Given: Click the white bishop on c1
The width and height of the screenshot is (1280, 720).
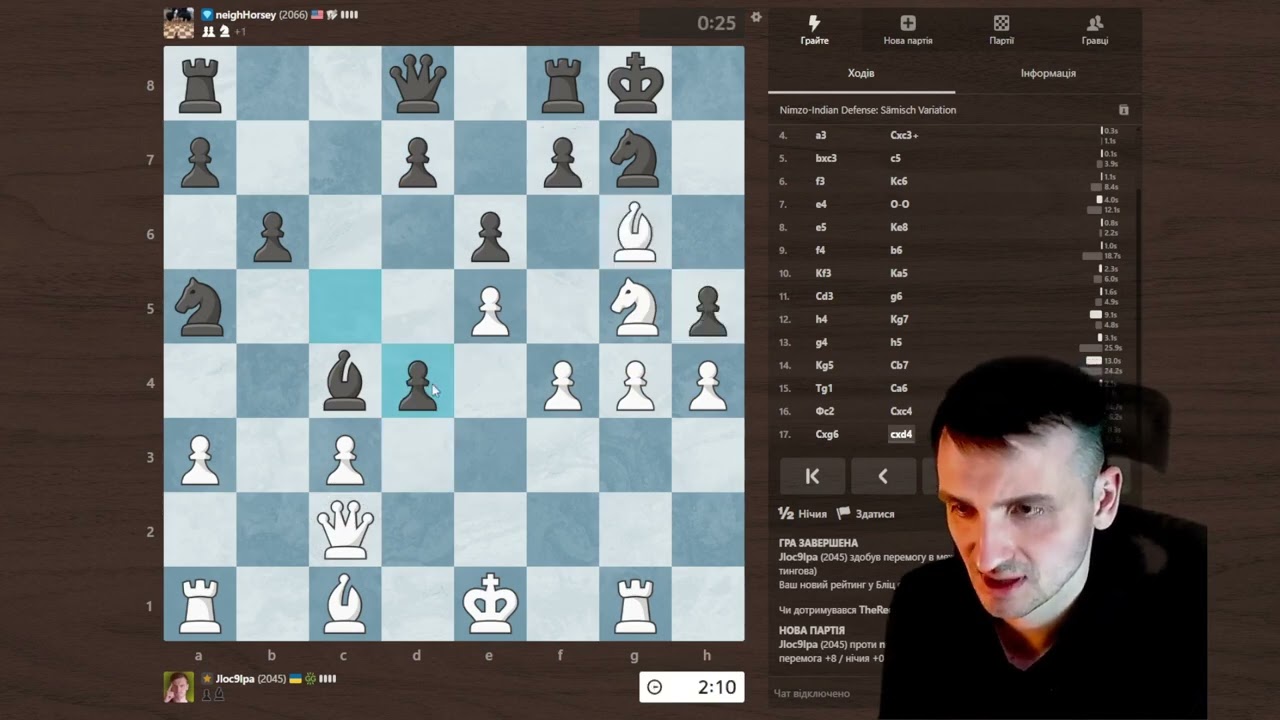Looking at the screenshot, I should [345, 605].
